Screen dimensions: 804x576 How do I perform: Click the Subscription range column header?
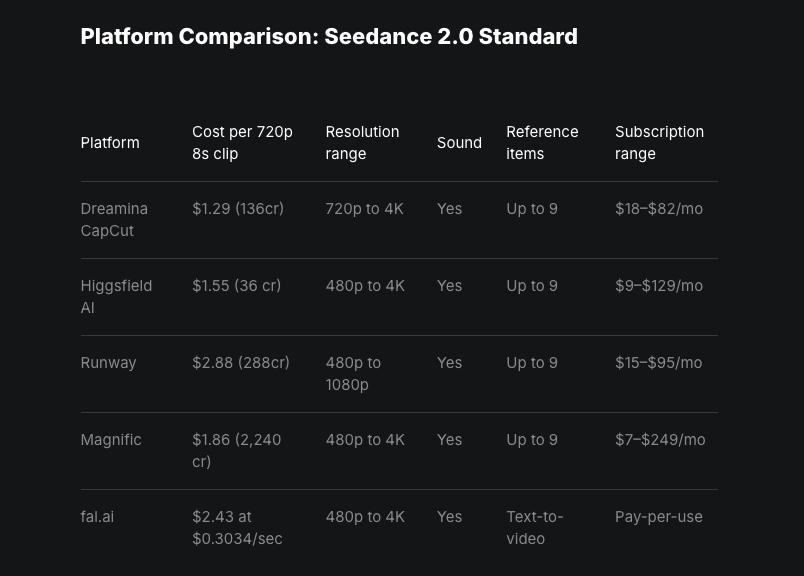659,143
